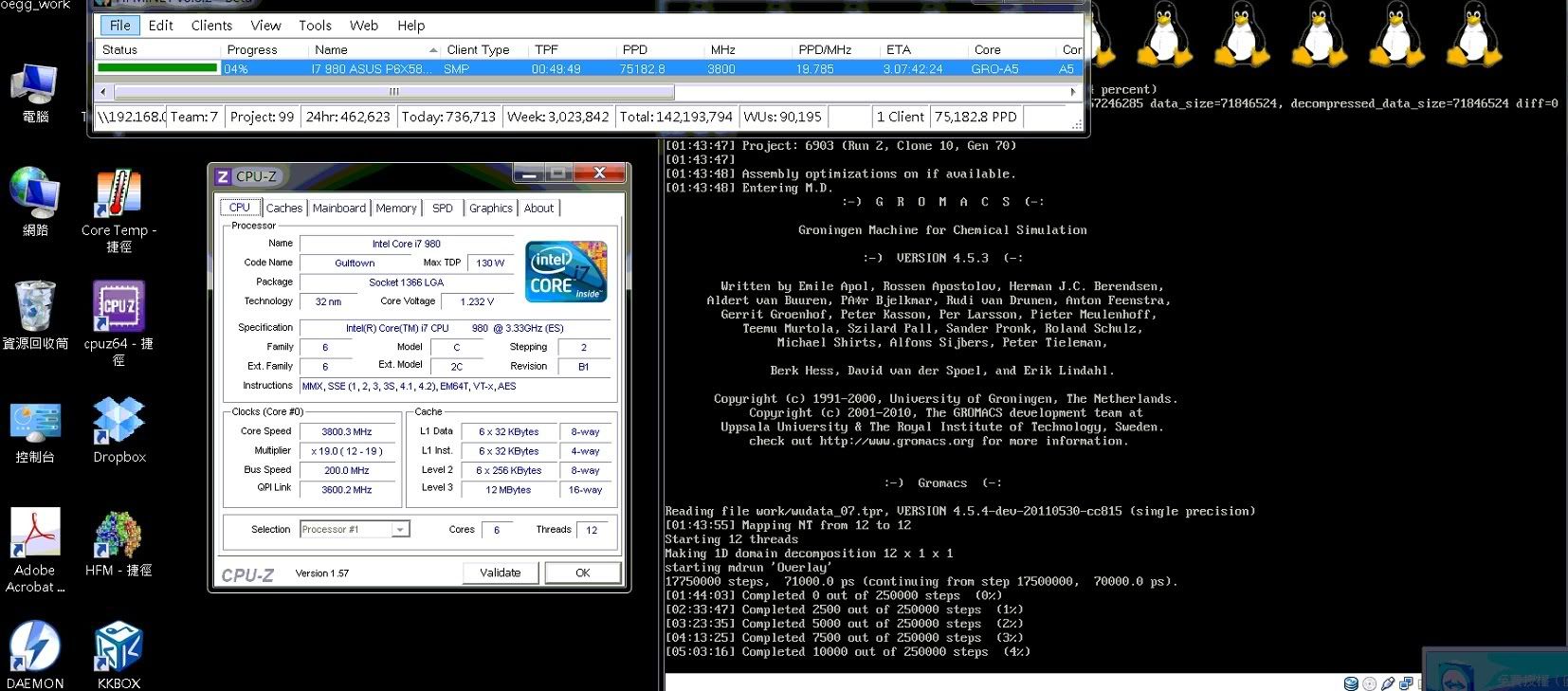The image size is (1568, 691).
Task: Click the 'Intel Core i7 980' name field
Action: (x=406, y=244)
